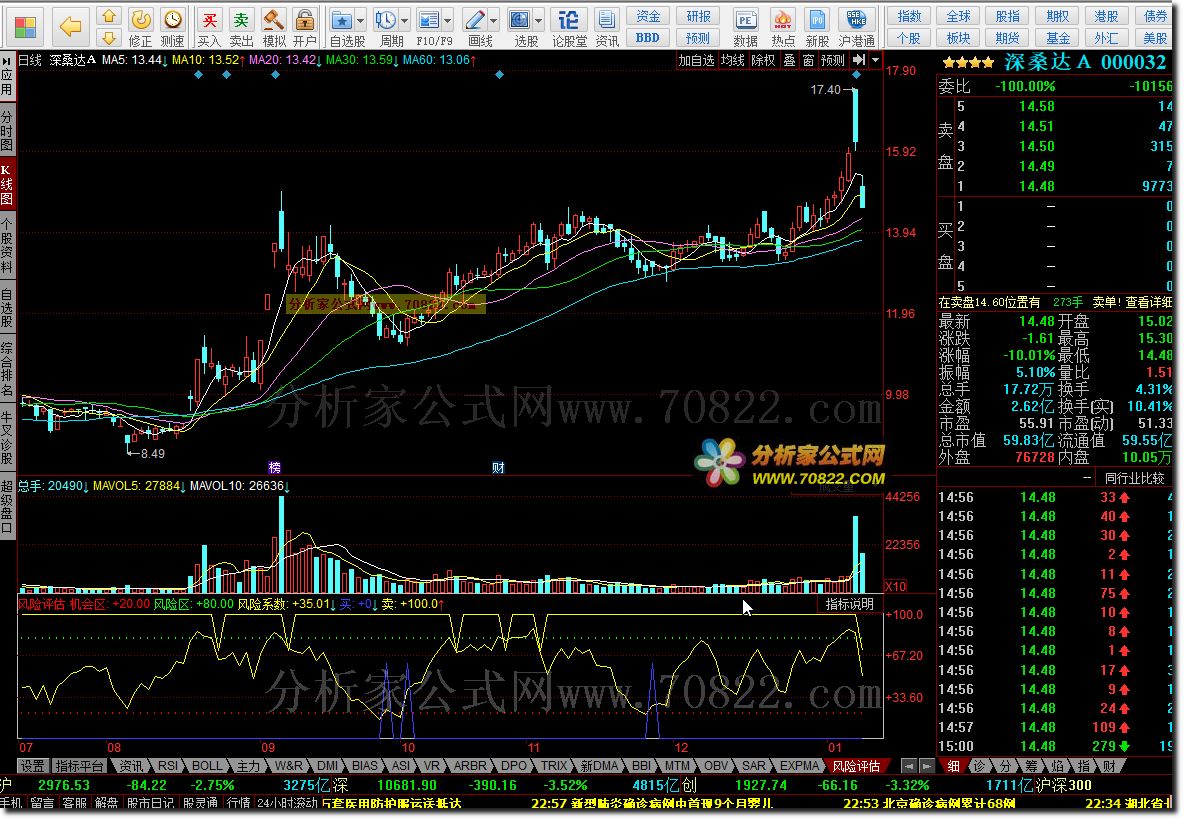Toggle chart 预测 forecast button

tap(833, 60)
